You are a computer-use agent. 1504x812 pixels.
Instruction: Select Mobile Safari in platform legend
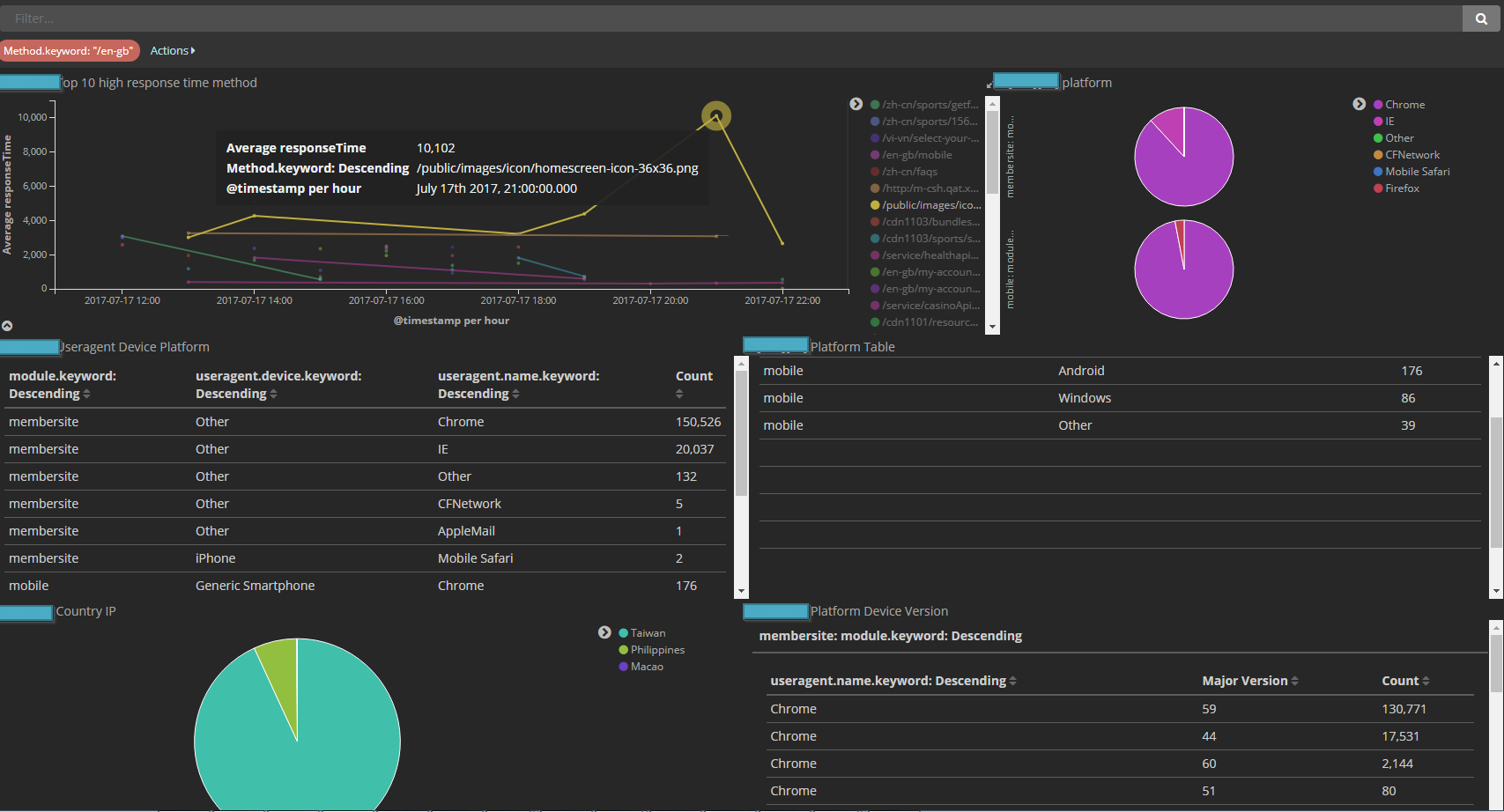1417,172
